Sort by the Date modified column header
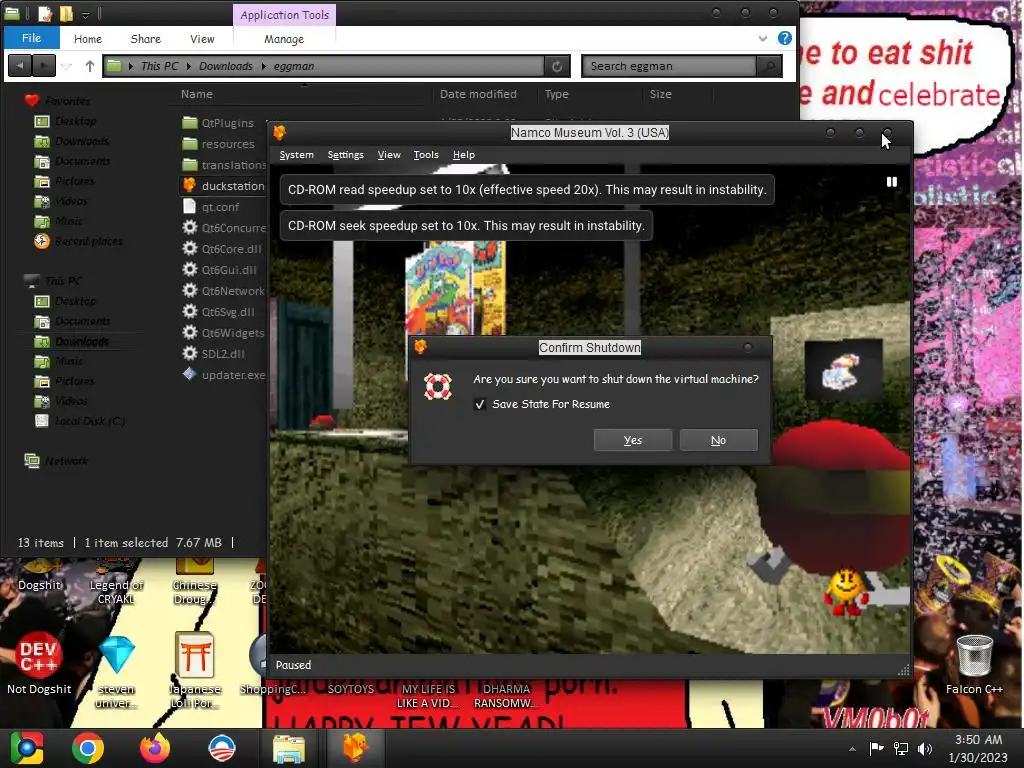The image size is (1024, 768). tap(478, 94)
